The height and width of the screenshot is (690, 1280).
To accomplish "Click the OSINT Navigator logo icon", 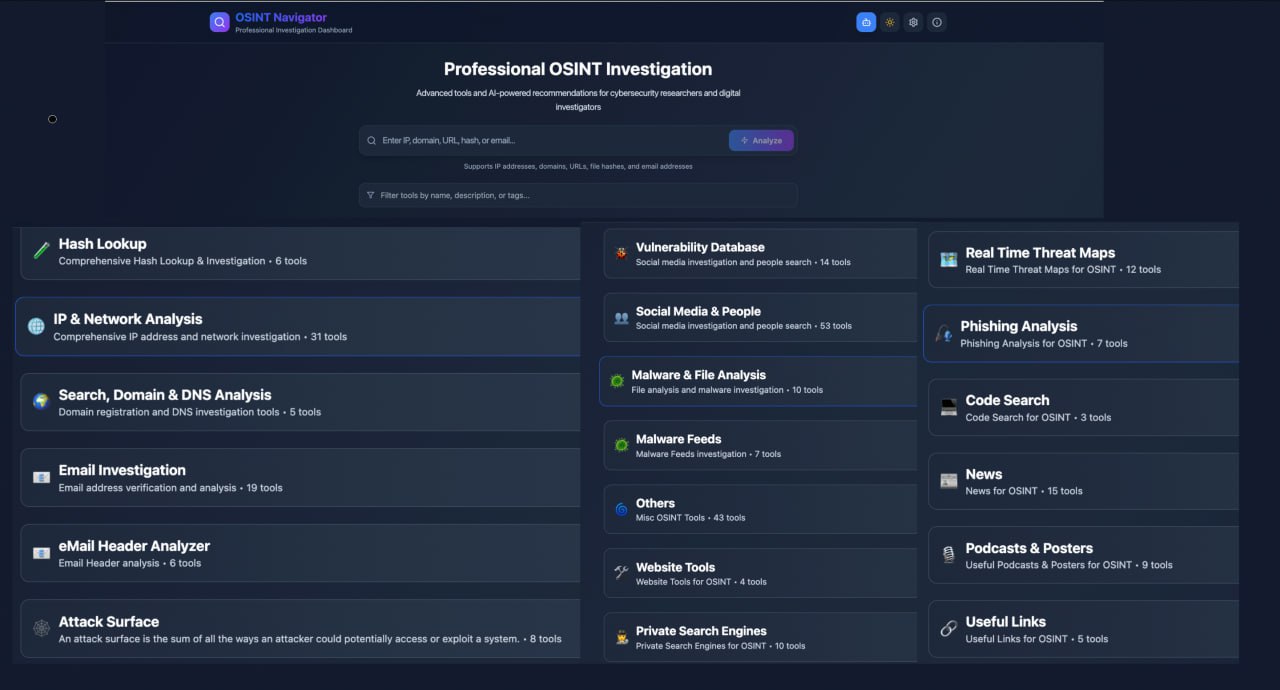I will click(219, 22).
